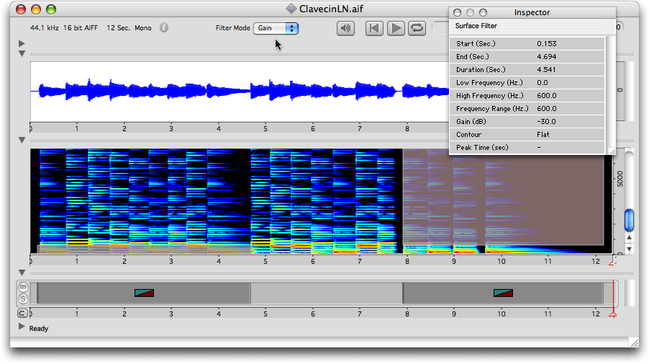Toggle the m (mute) track button
Image resolution: width=649 pixels, height=364 pixels.
point(23,287)
